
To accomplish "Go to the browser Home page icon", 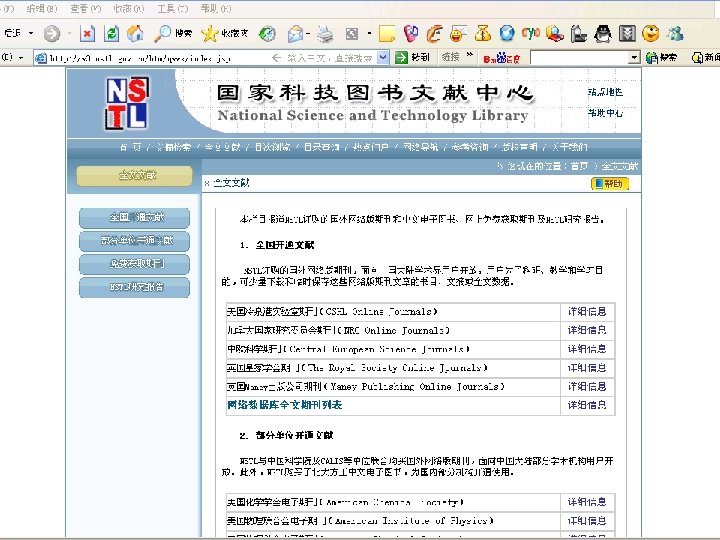I will click(135, 34).
